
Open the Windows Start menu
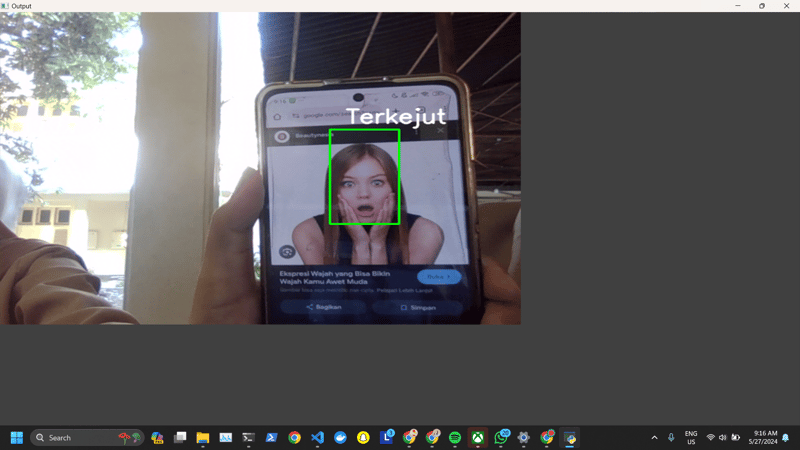(x=17, y=438)
